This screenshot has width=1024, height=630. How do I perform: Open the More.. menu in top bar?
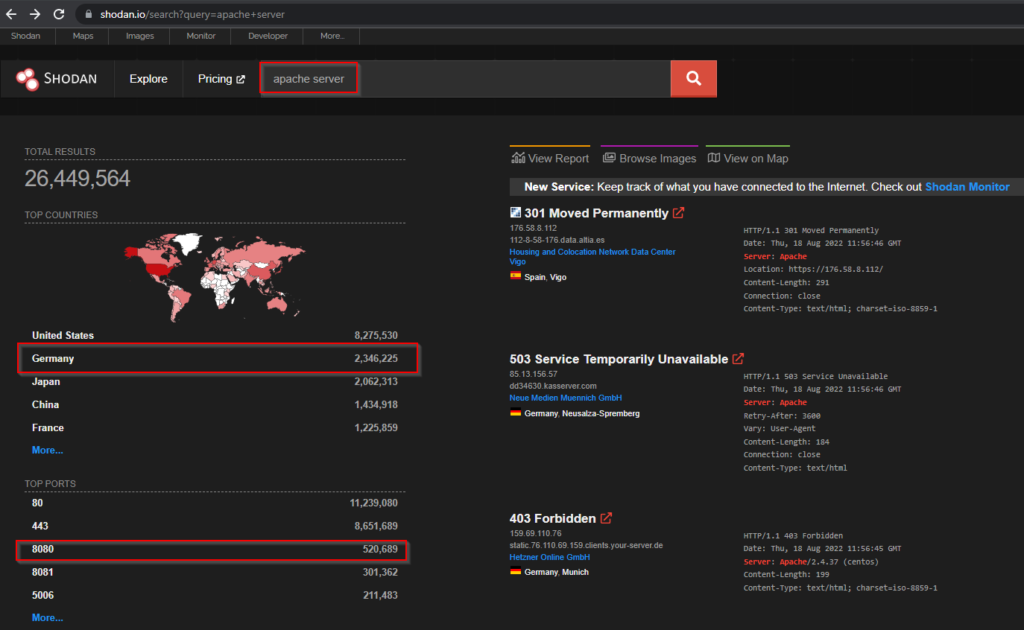click(x=332, y=36)
